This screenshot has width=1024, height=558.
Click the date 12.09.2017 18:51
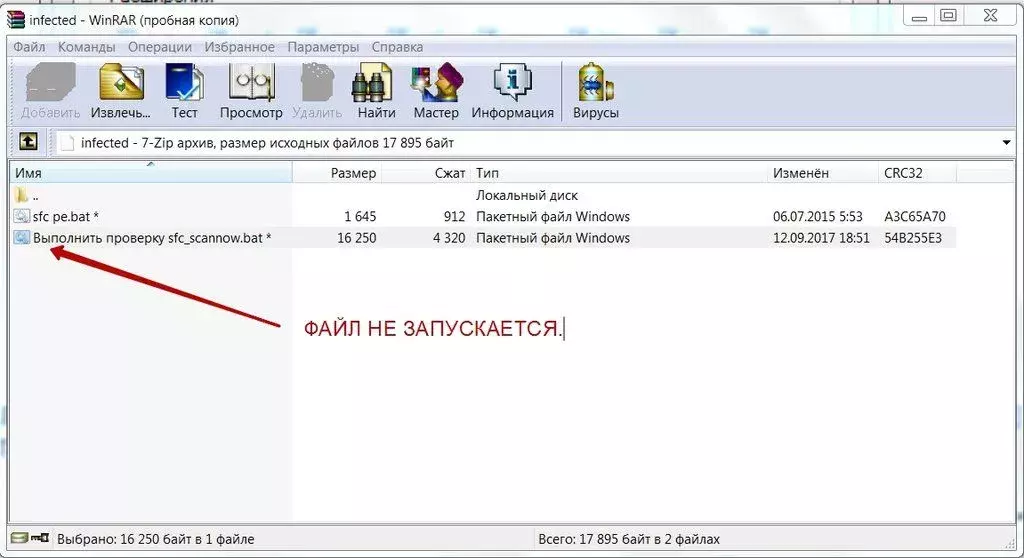click(821, 238)
